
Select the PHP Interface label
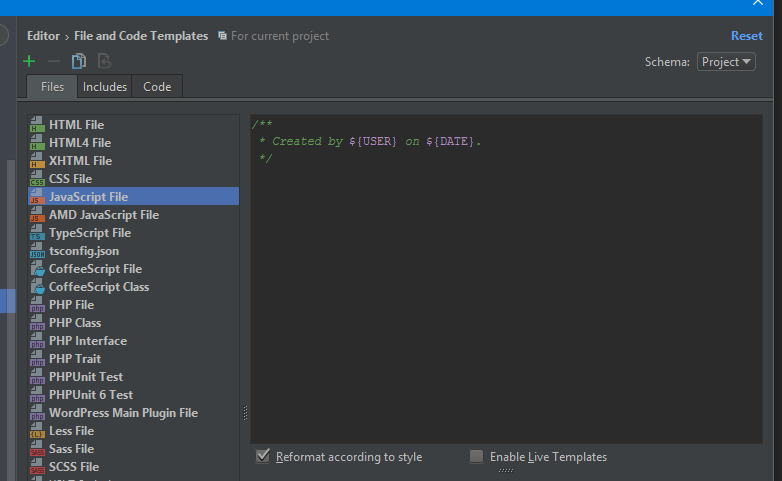pyautogui.click(x=88, y=340)
